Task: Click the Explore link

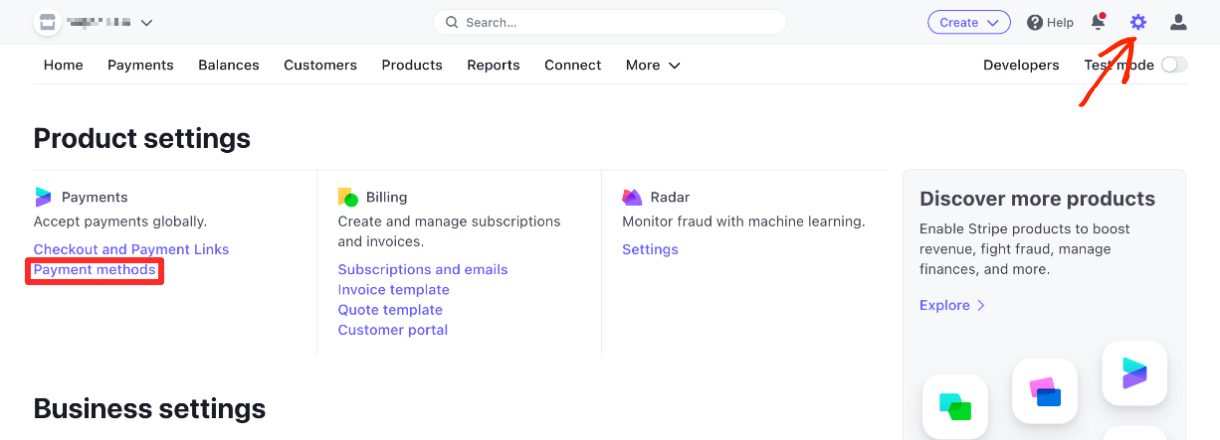Action: click(x=953, y=305)
